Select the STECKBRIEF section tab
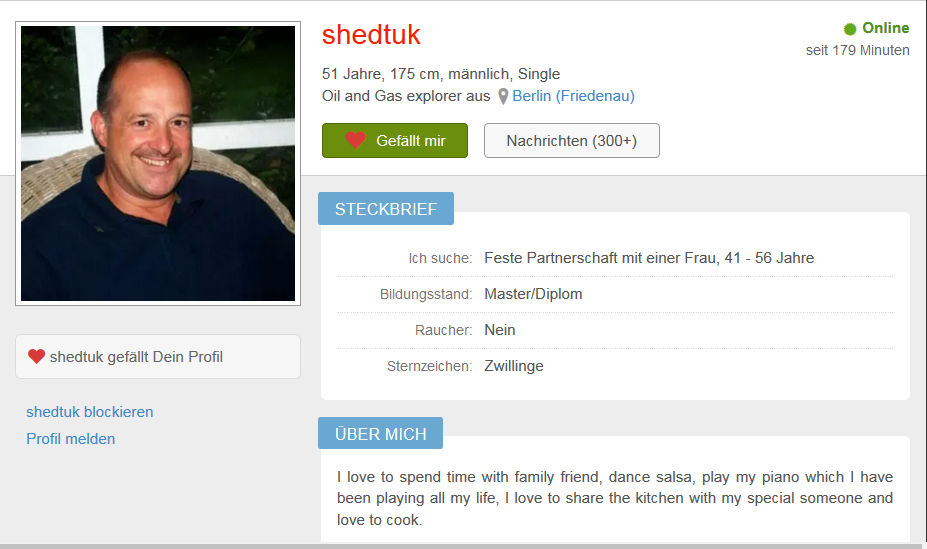927x549 pixels. [386, 209]
